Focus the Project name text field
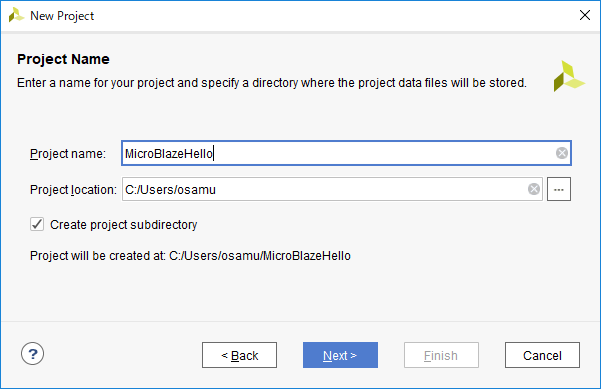The image size is (601, 389). (346, 153)
